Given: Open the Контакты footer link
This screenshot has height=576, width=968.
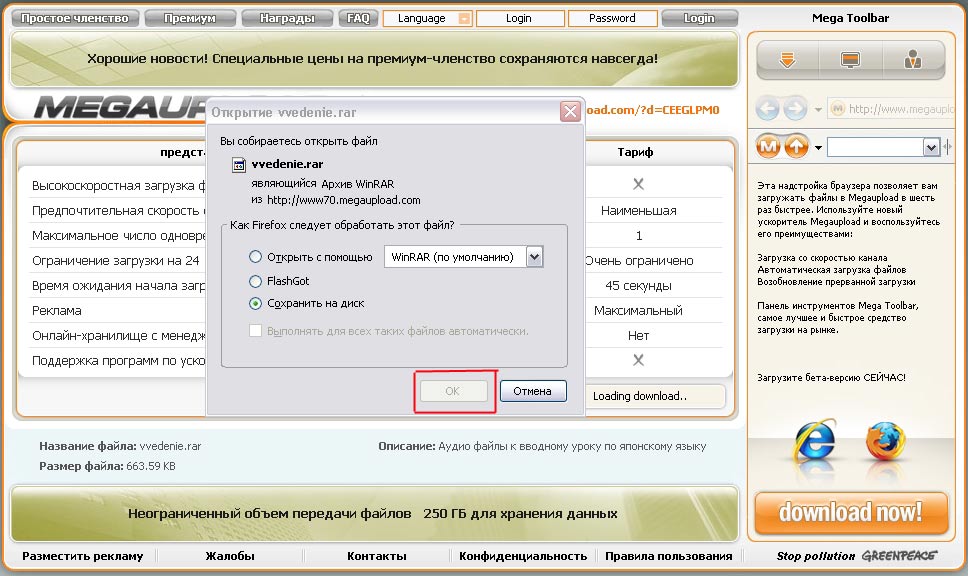Looking at the screenshot, I should 377,556.
